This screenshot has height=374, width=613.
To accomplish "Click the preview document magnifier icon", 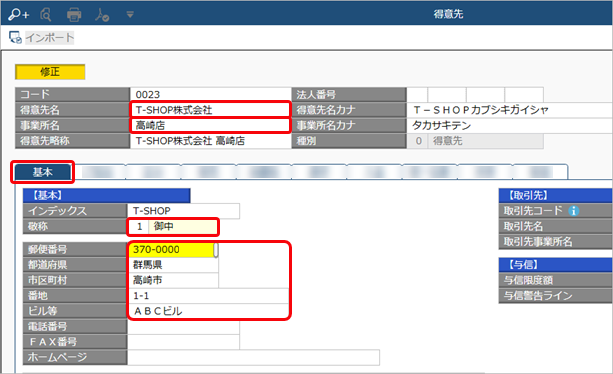I will click(46, 15).
